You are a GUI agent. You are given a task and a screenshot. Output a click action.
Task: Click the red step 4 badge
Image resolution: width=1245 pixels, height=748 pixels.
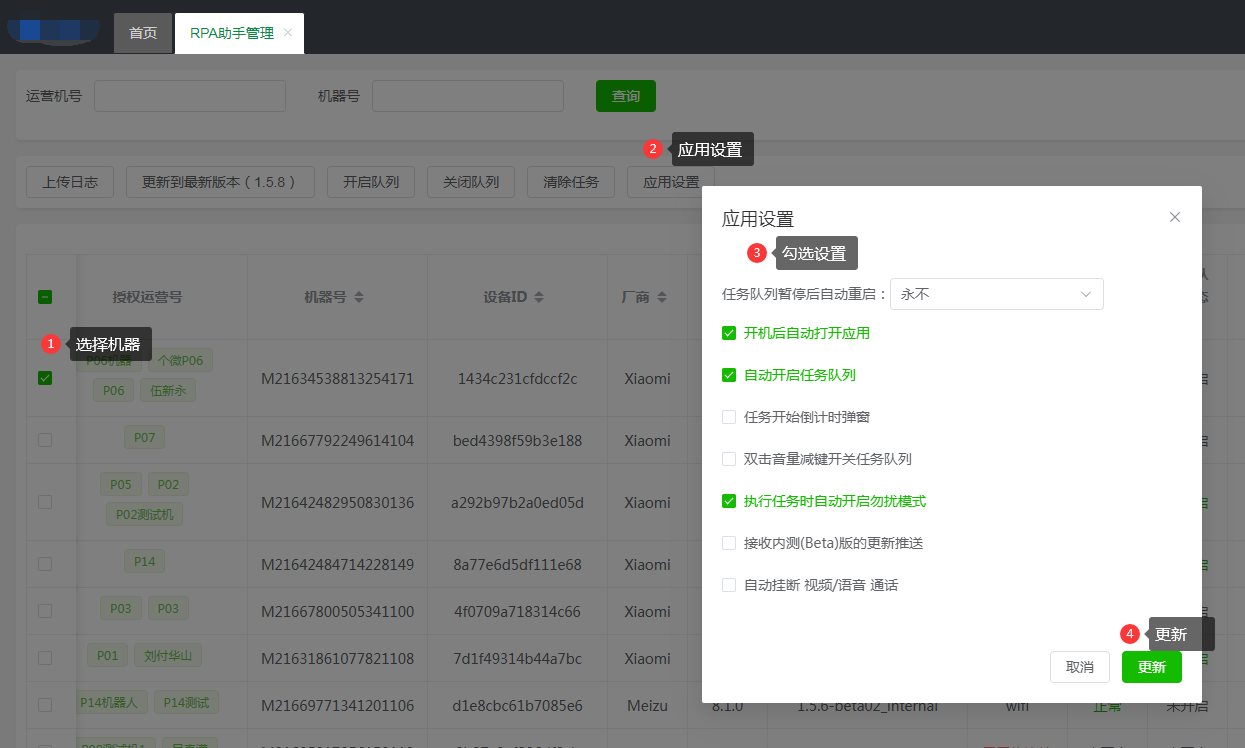(1130, 634)
